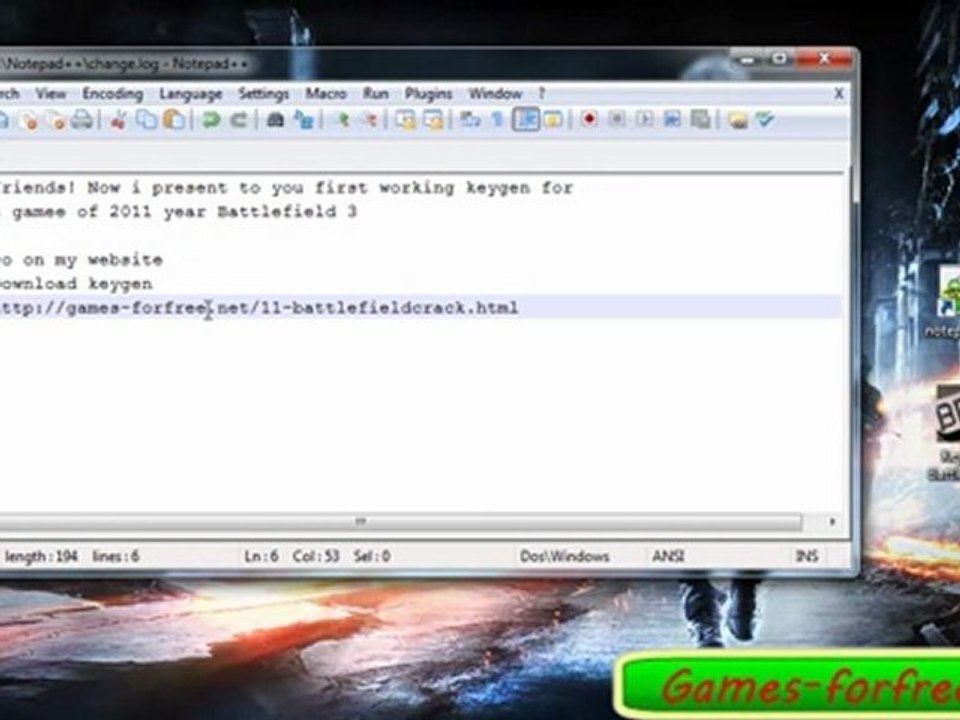Image resolution: width=960 pixels, height=720 pixels.
Task: Click 'lines : 6' in status bar
Action: point(116,557)
